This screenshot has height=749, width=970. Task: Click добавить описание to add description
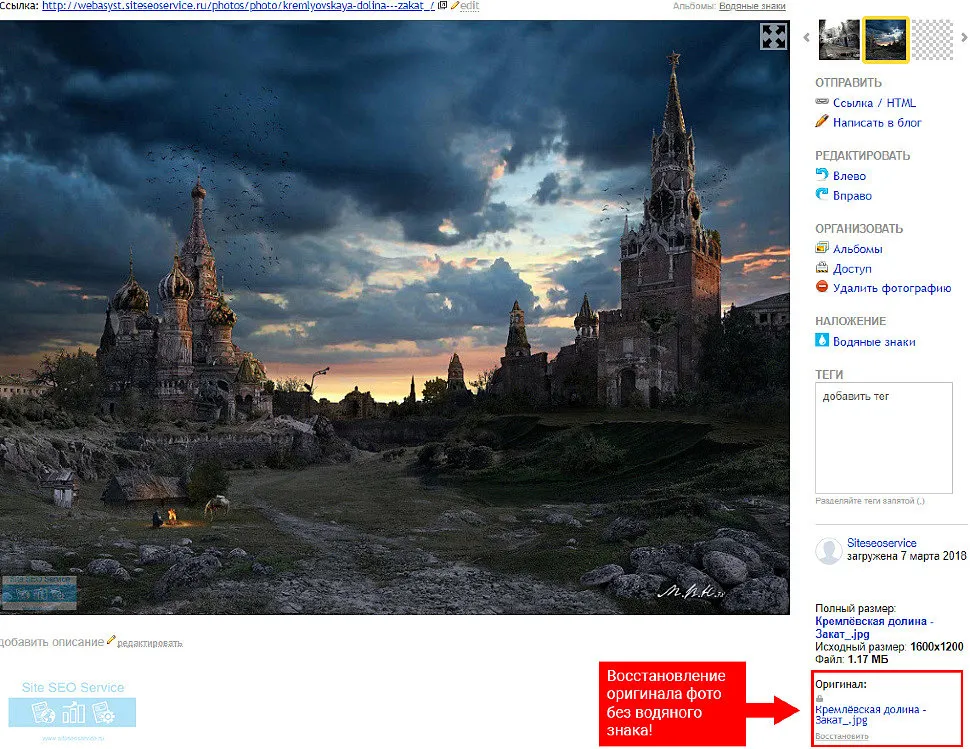52,642
